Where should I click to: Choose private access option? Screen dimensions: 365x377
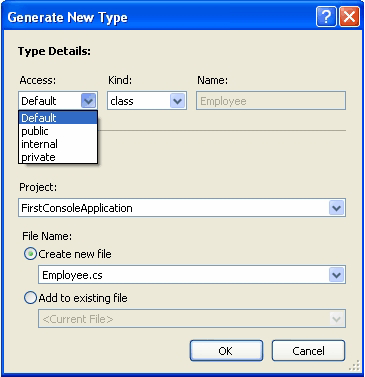(58, 157)
